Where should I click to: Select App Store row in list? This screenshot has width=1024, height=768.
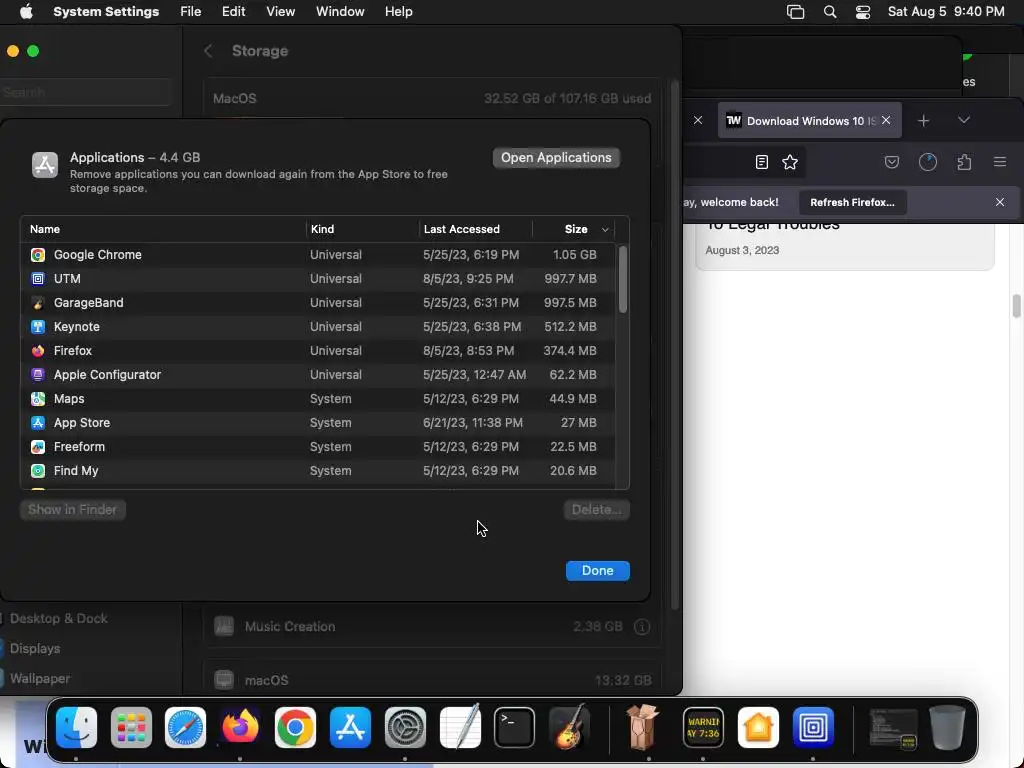click(x=317, y=423)
